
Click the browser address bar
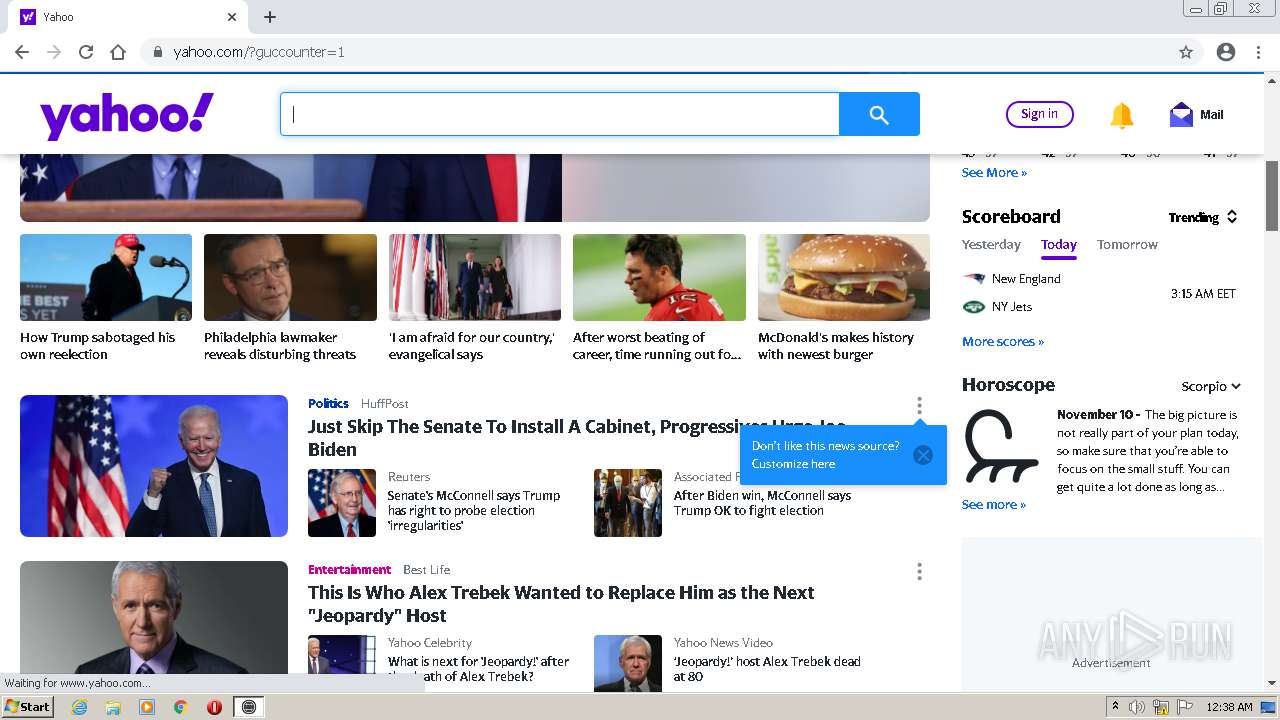pyautogui.click(x=660, y=52)
